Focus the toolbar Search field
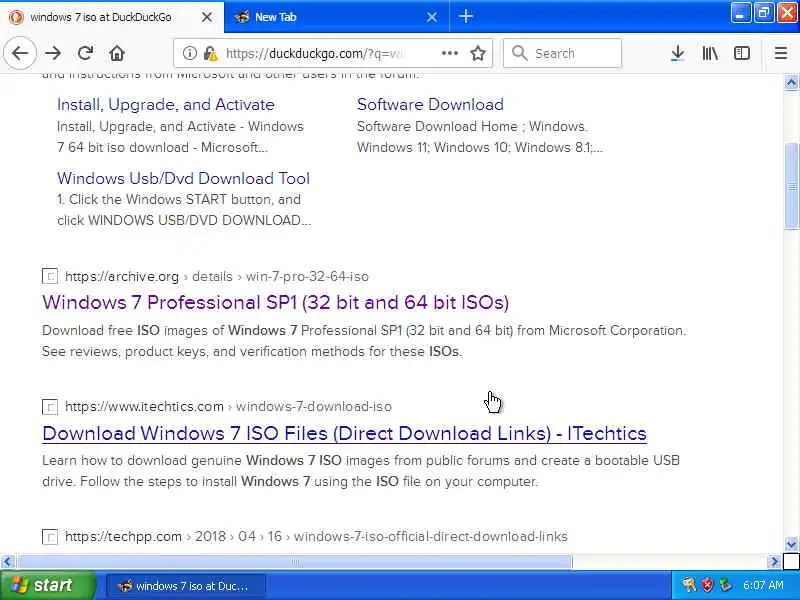 coord(562,53)
